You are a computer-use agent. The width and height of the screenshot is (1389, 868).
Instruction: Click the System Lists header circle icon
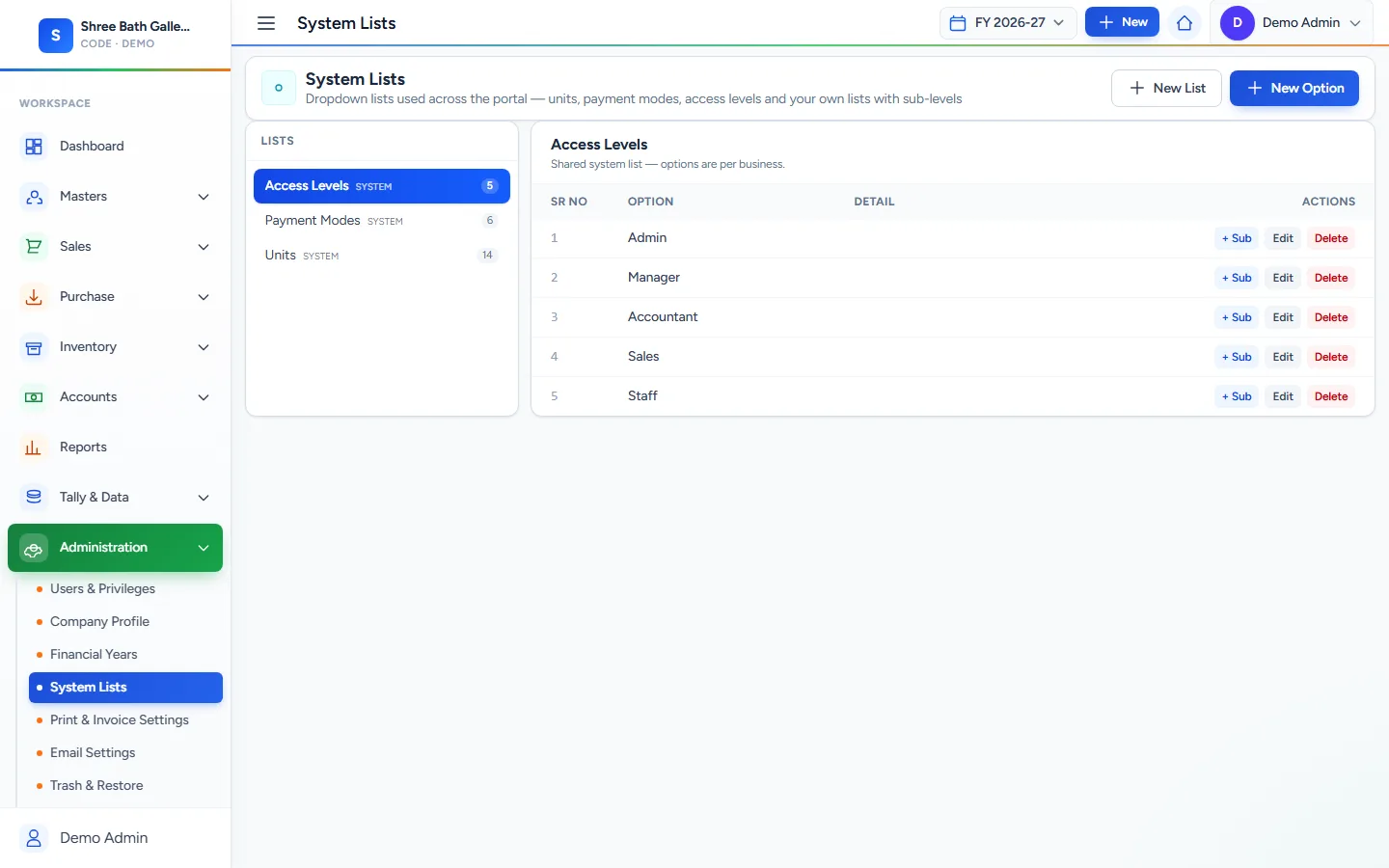279,88
